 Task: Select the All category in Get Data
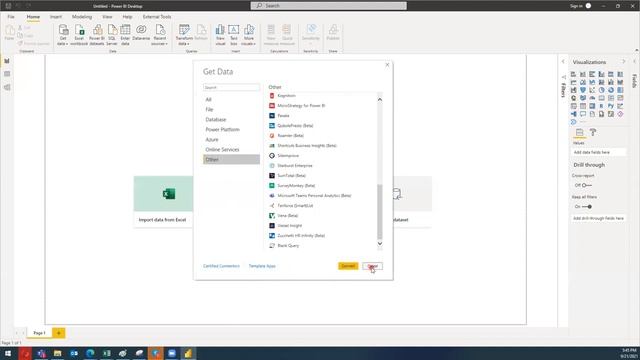point(231,100)
